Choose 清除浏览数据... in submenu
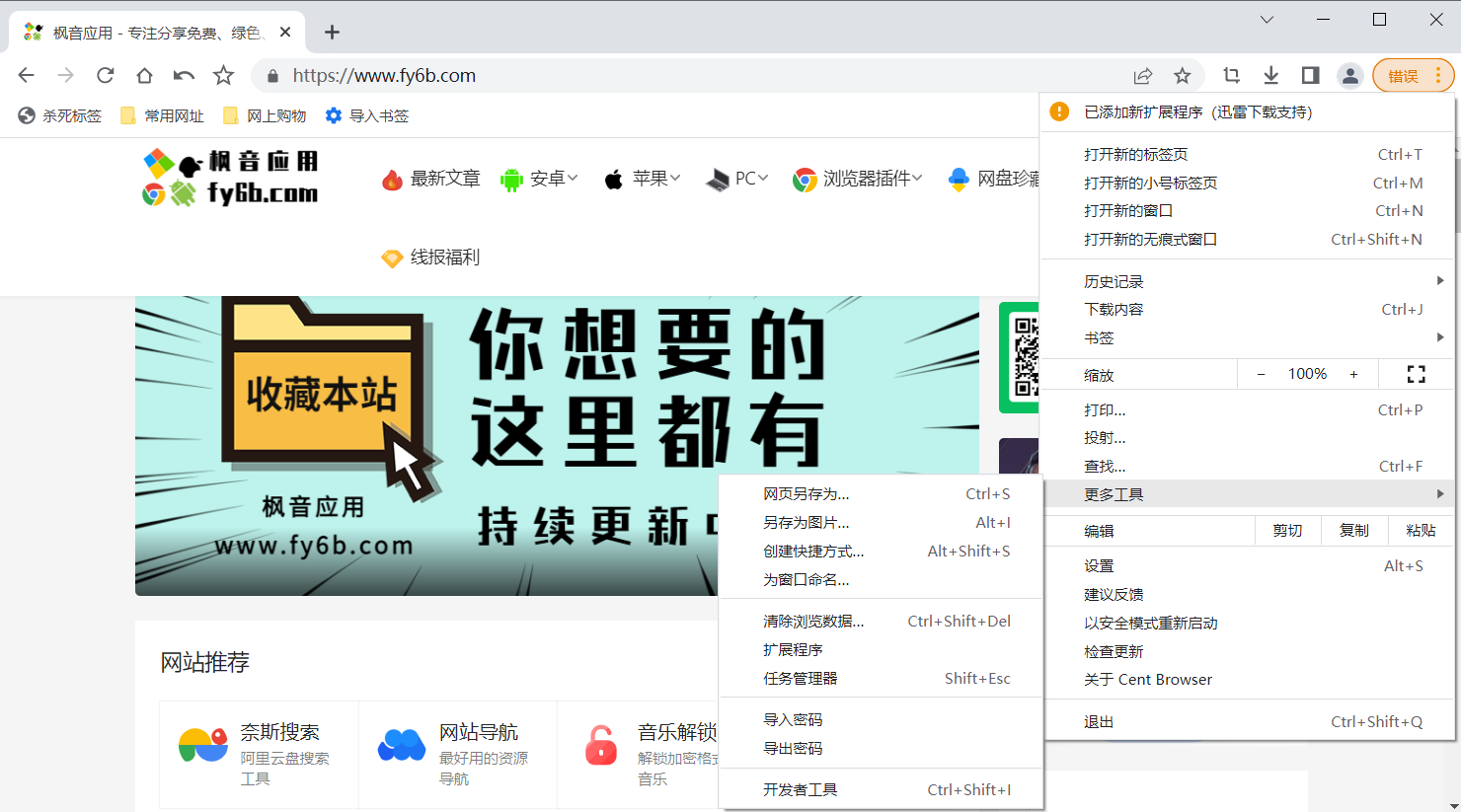 point(882,622)
